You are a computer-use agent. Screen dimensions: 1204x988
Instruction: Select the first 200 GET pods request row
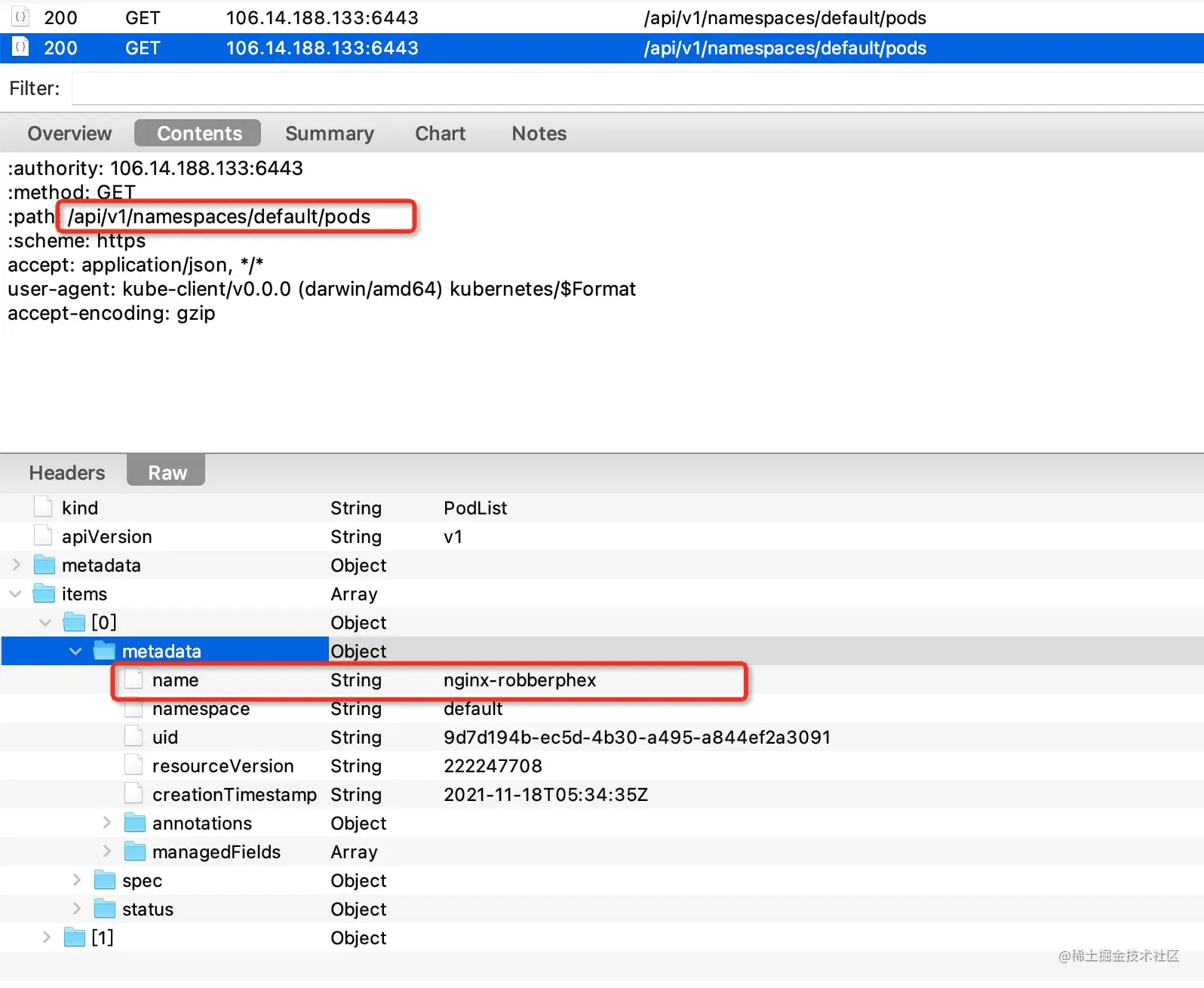[602, 17]
